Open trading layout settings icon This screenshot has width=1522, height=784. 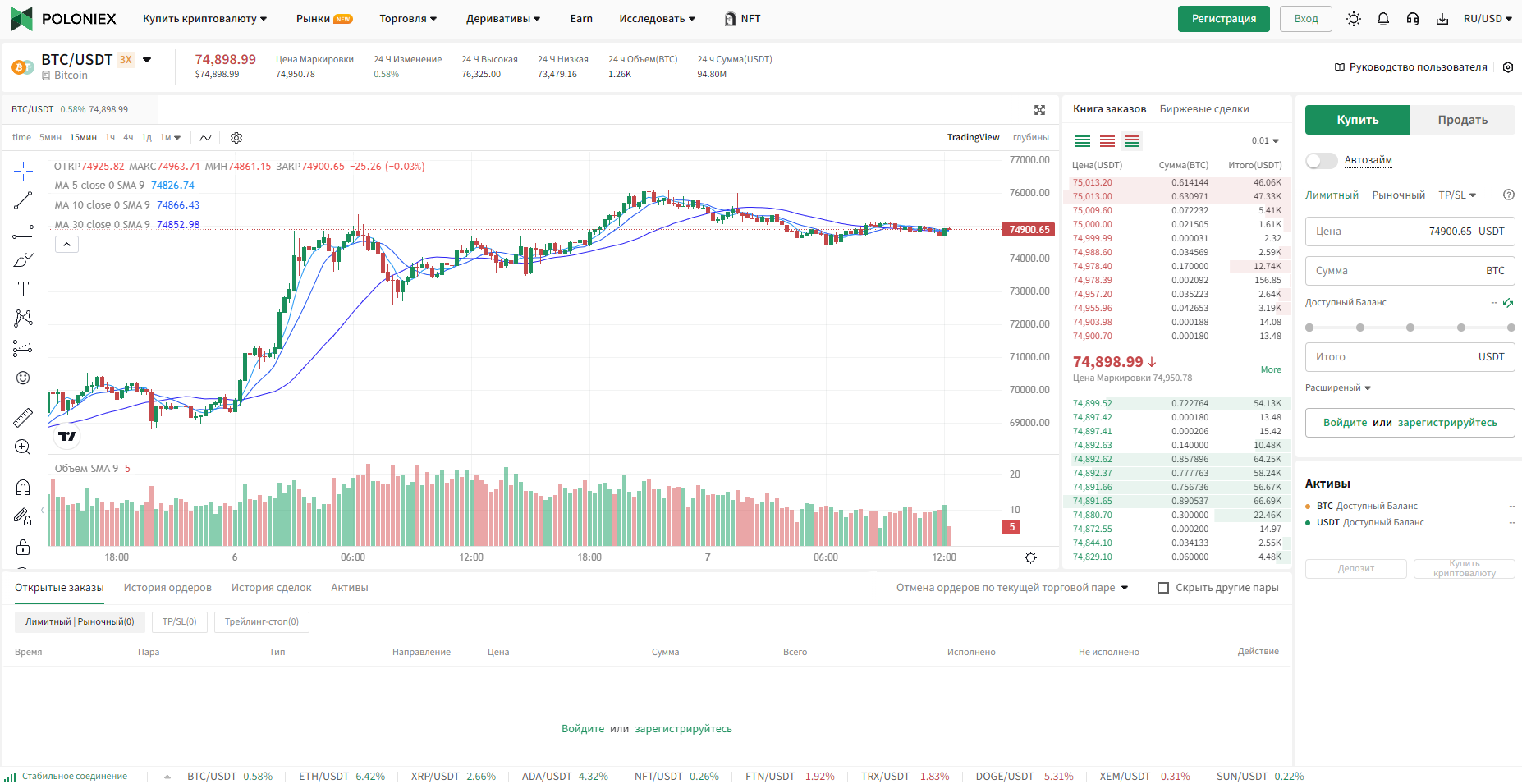[1508, 67]
